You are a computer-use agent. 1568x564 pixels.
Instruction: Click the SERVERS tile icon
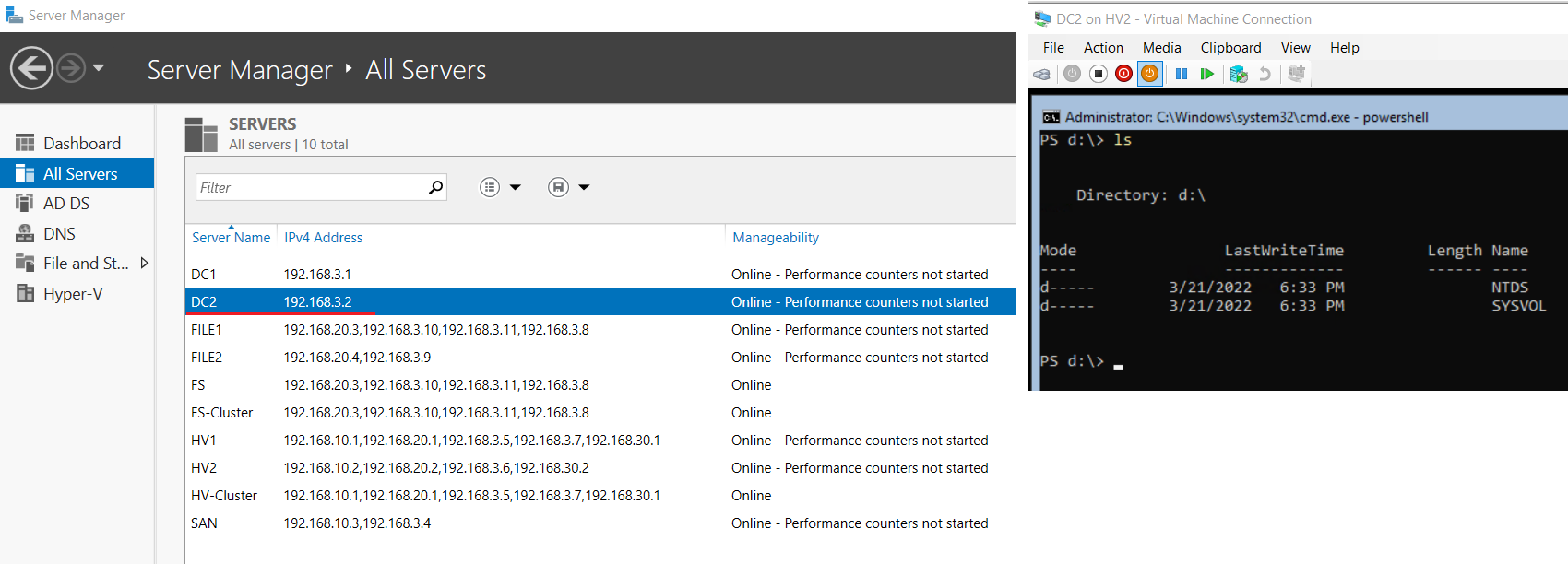pos(201,135)
